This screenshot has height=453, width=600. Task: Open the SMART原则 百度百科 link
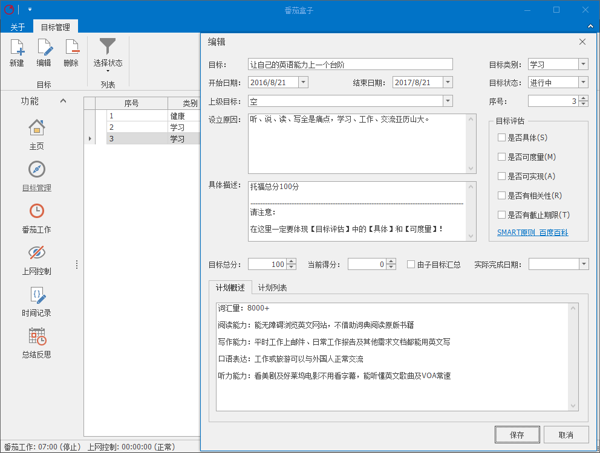pos(532,233)
